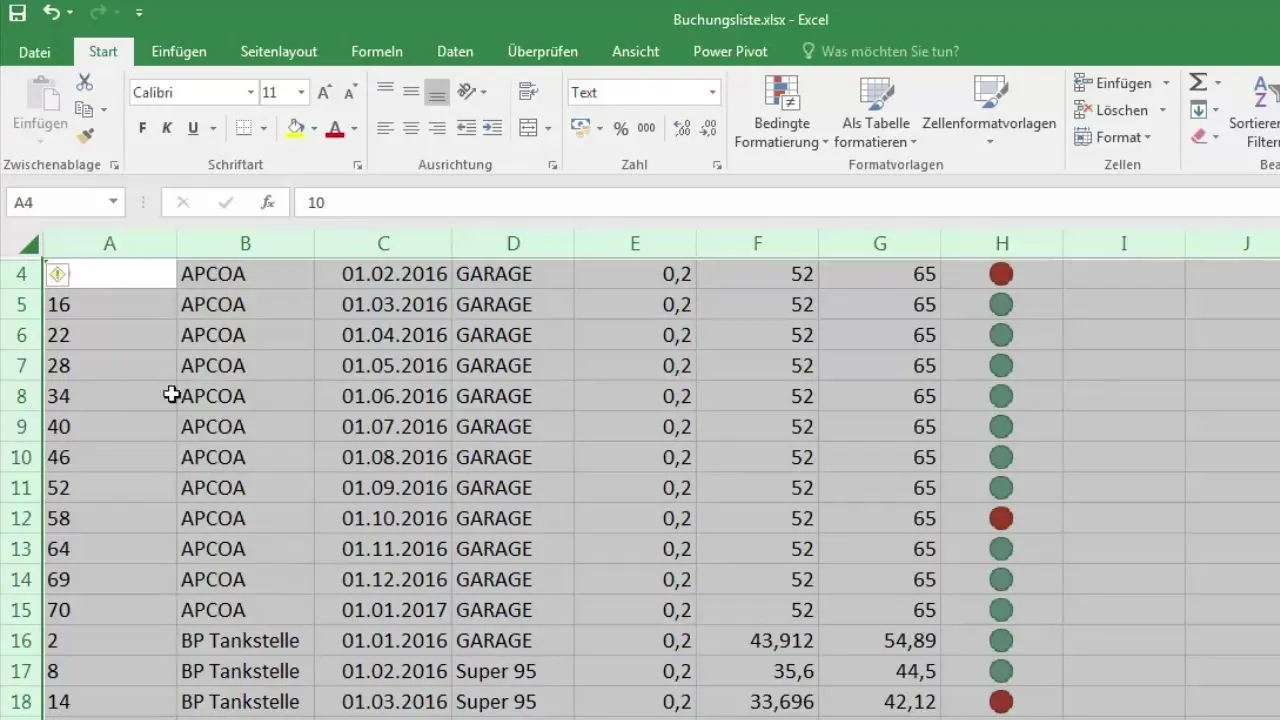Expand the font color dropdown arrow
1280x720 pixels.
(x=352, y=128)
